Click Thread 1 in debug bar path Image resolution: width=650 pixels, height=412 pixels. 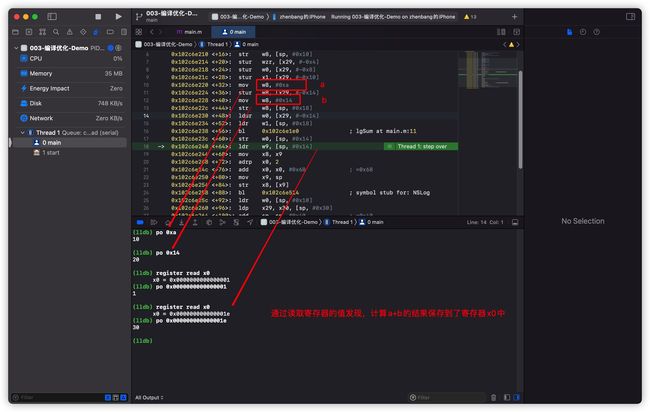[x=339, y=222]
